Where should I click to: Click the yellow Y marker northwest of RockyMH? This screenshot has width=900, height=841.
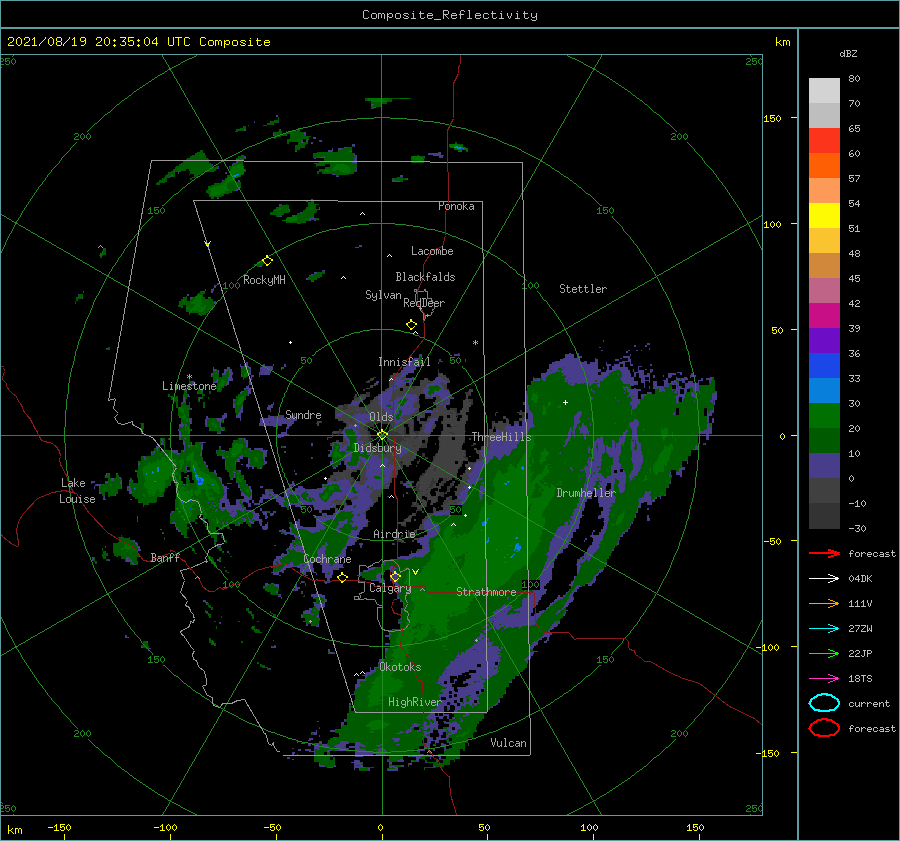pos(208,244)
